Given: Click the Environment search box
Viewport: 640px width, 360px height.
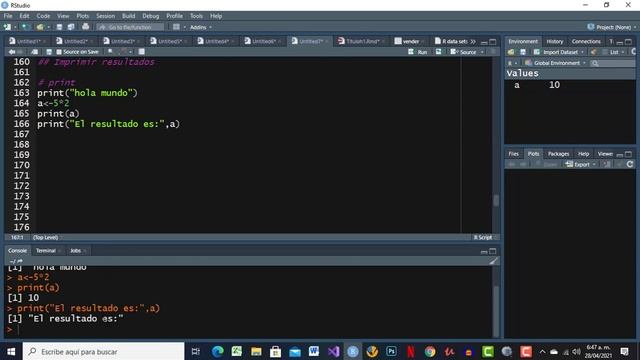Looking at the screenshot, I should pos(612,63).
